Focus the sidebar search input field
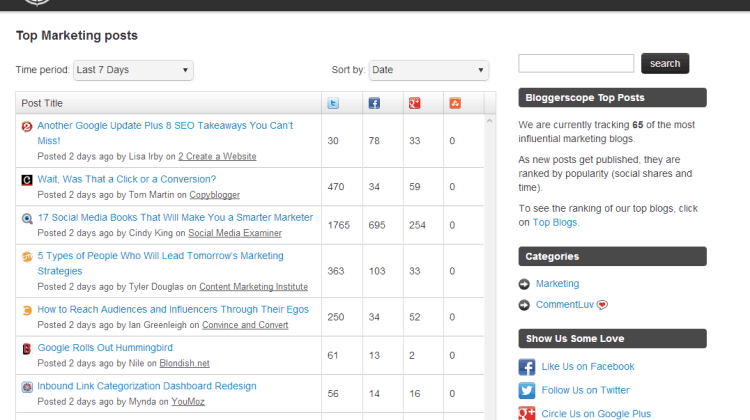 [576, 63]
